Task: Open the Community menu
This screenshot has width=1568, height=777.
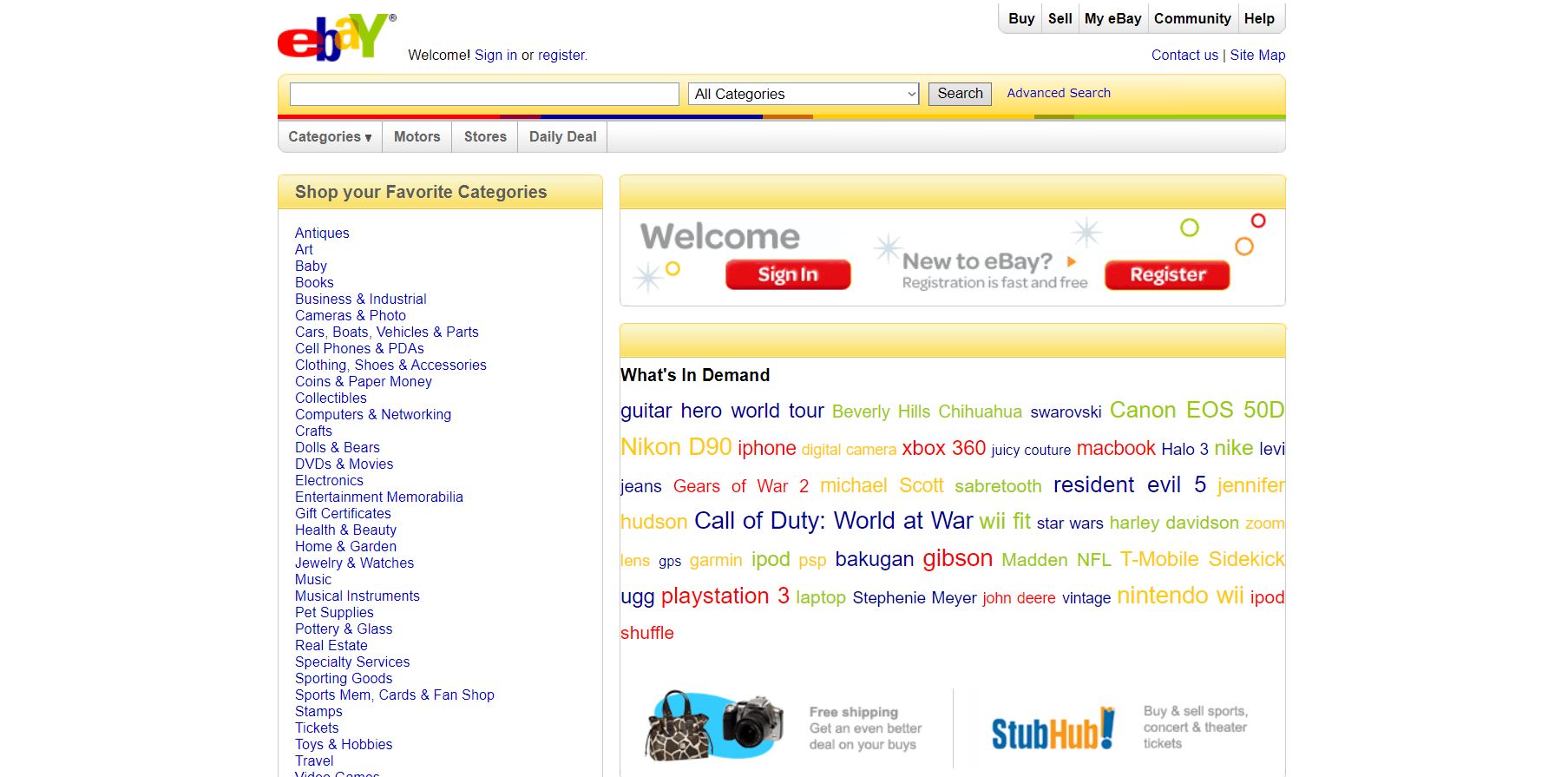Action: point(1192,18)
